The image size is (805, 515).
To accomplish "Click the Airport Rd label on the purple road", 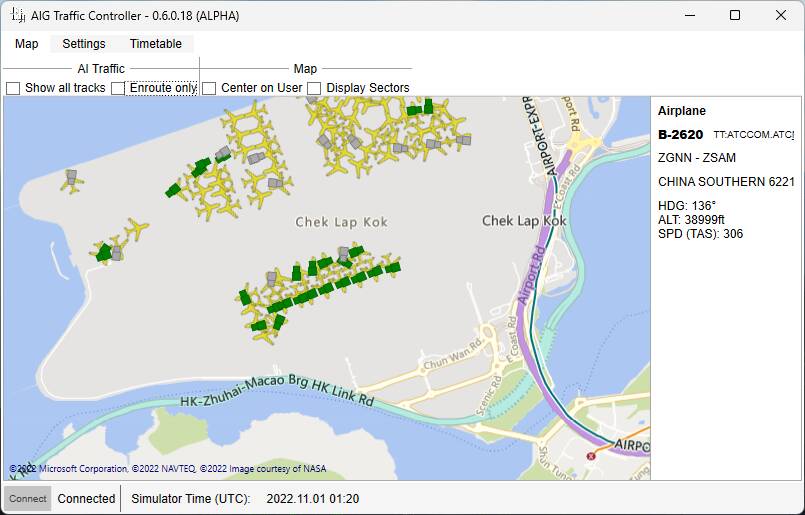I will (531, 275).
